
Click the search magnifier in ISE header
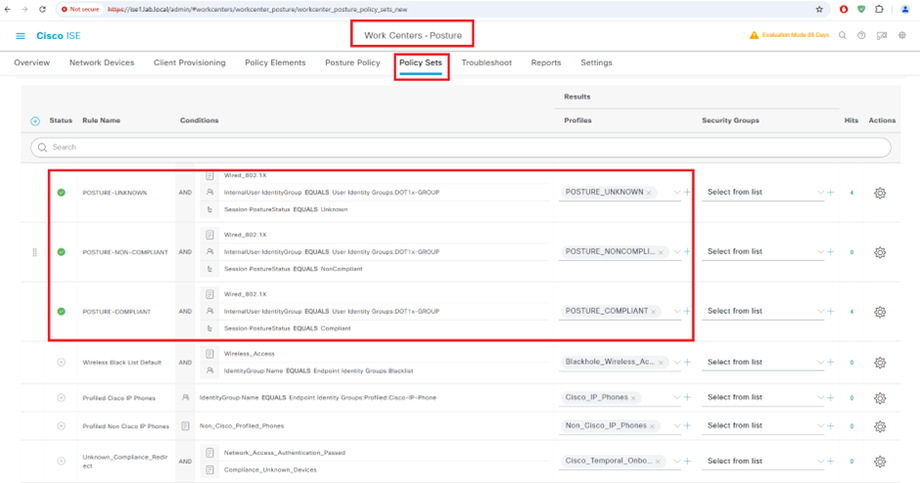pyautogui.click(x=843, y=35)
